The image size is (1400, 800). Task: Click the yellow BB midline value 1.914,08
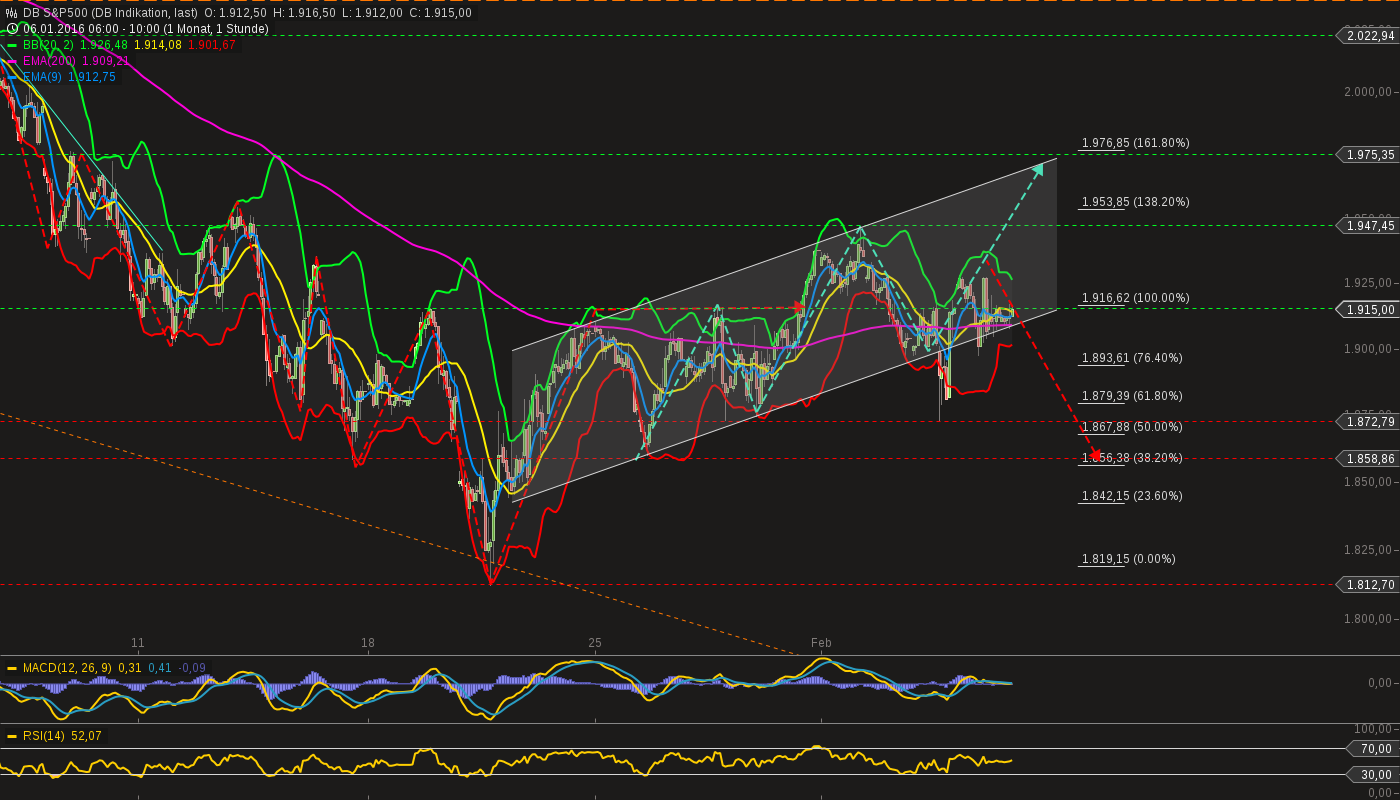[157, 45]
